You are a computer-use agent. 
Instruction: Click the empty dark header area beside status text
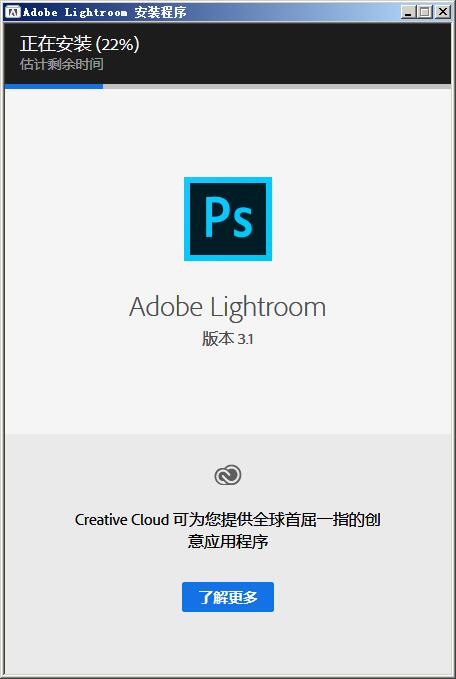click(x=294, y=53)
